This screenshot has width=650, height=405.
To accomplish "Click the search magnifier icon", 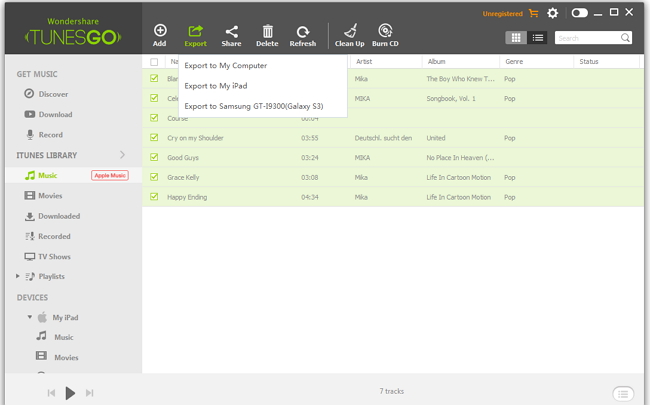I will 625,38.
